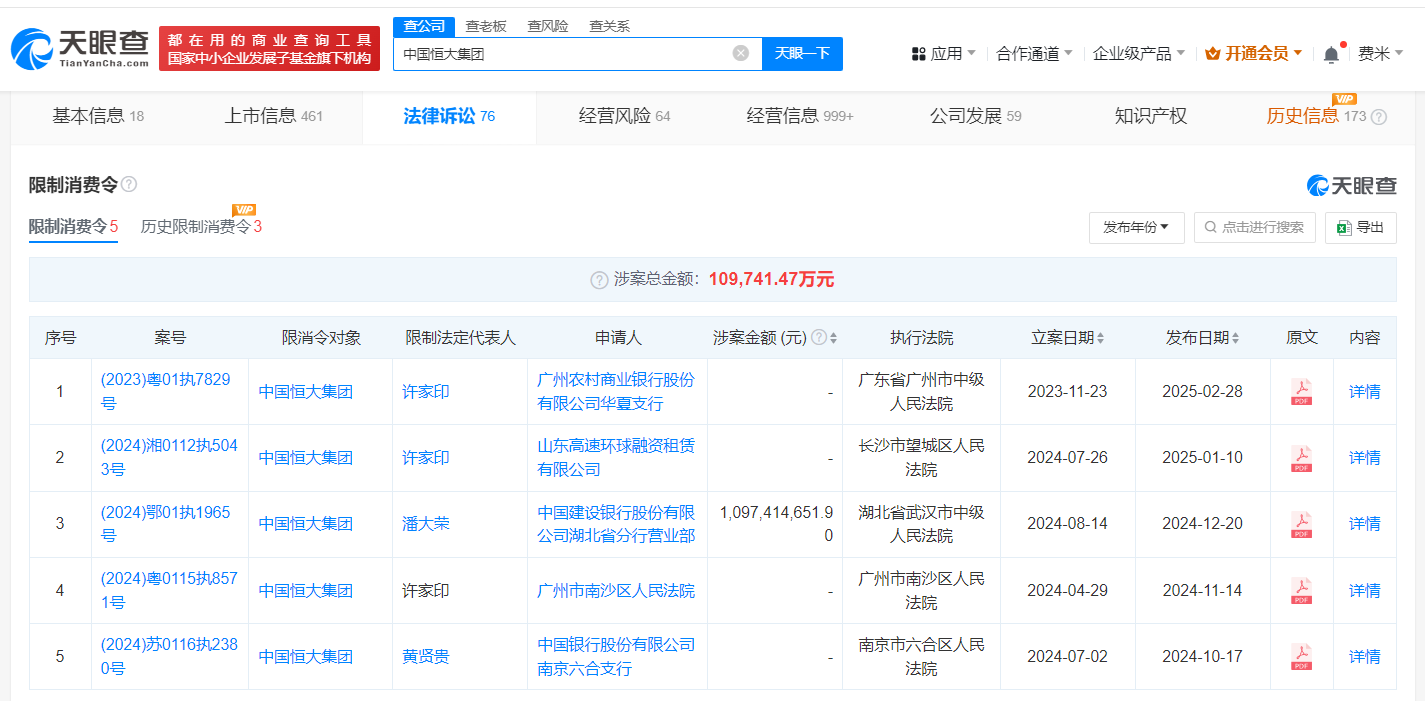Viewport: 1425px width, 701px height.
Task: Sort table by 发布日期 column
Action: pos(1236,338)
